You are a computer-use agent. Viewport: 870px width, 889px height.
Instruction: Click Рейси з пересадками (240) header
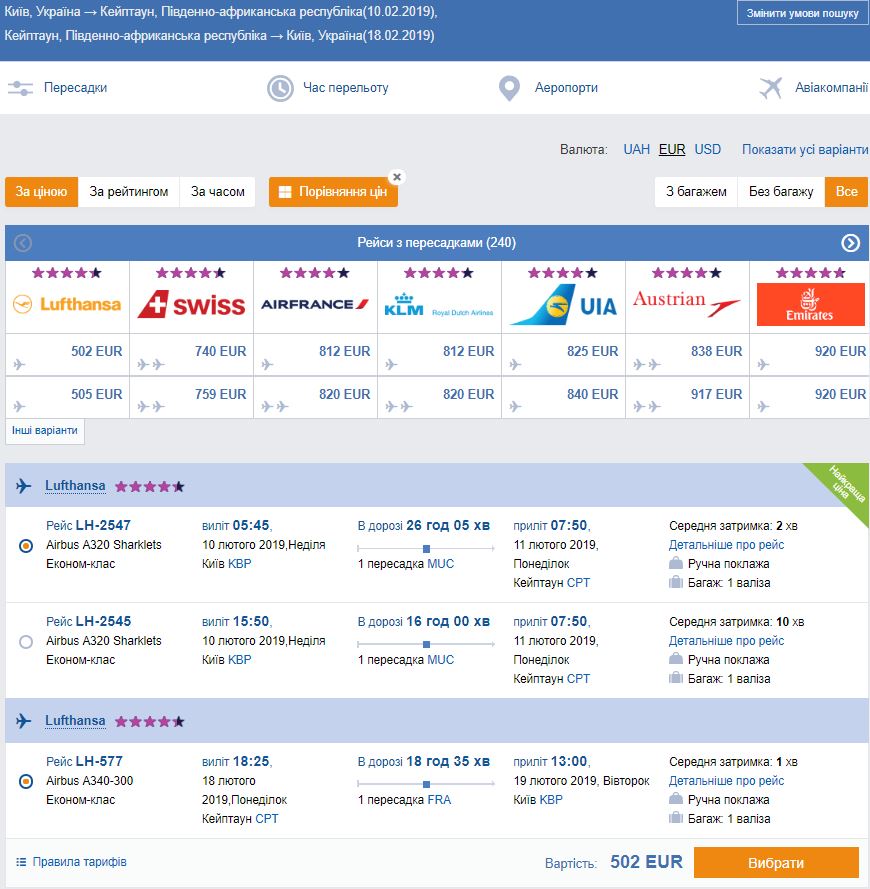436,243
